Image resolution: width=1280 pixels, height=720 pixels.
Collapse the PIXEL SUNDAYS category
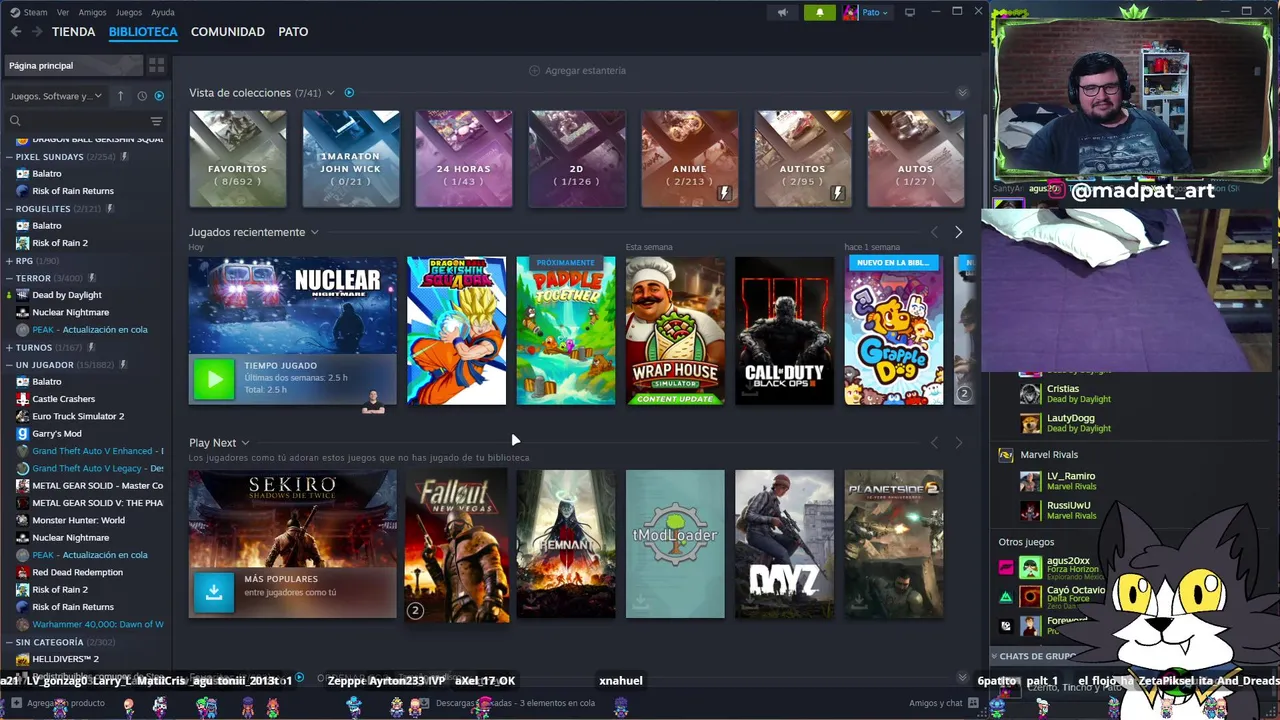[10, 157]
